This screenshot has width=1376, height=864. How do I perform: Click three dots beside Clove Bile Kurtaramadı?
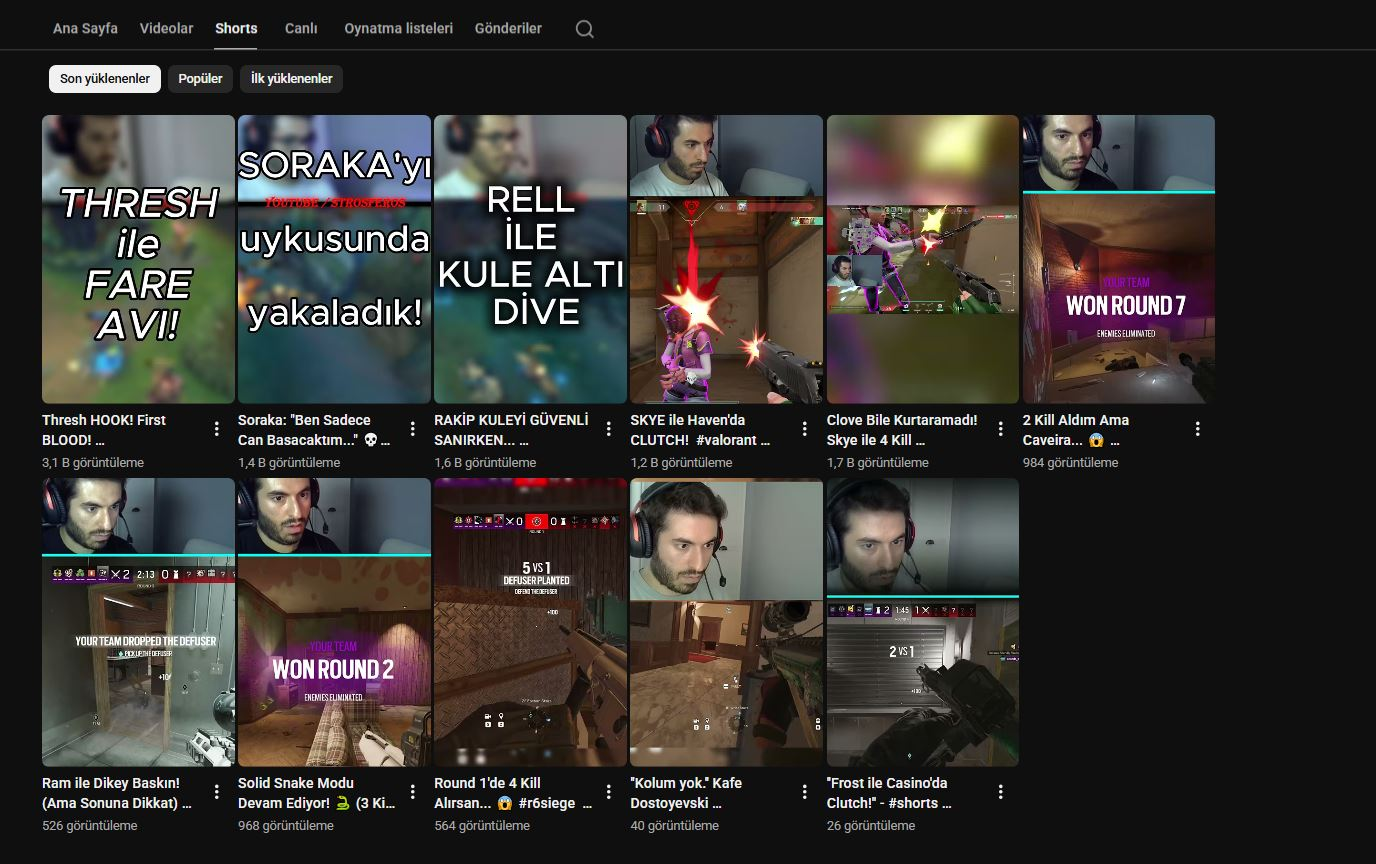[x=1001, y=429]
